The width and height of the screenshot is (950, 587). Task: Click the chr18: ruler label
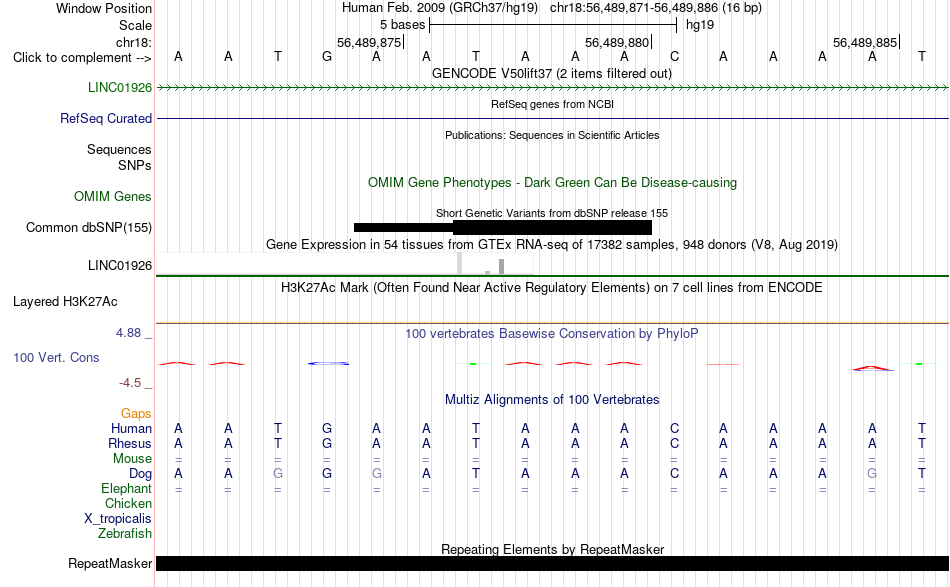pos(133,42)
